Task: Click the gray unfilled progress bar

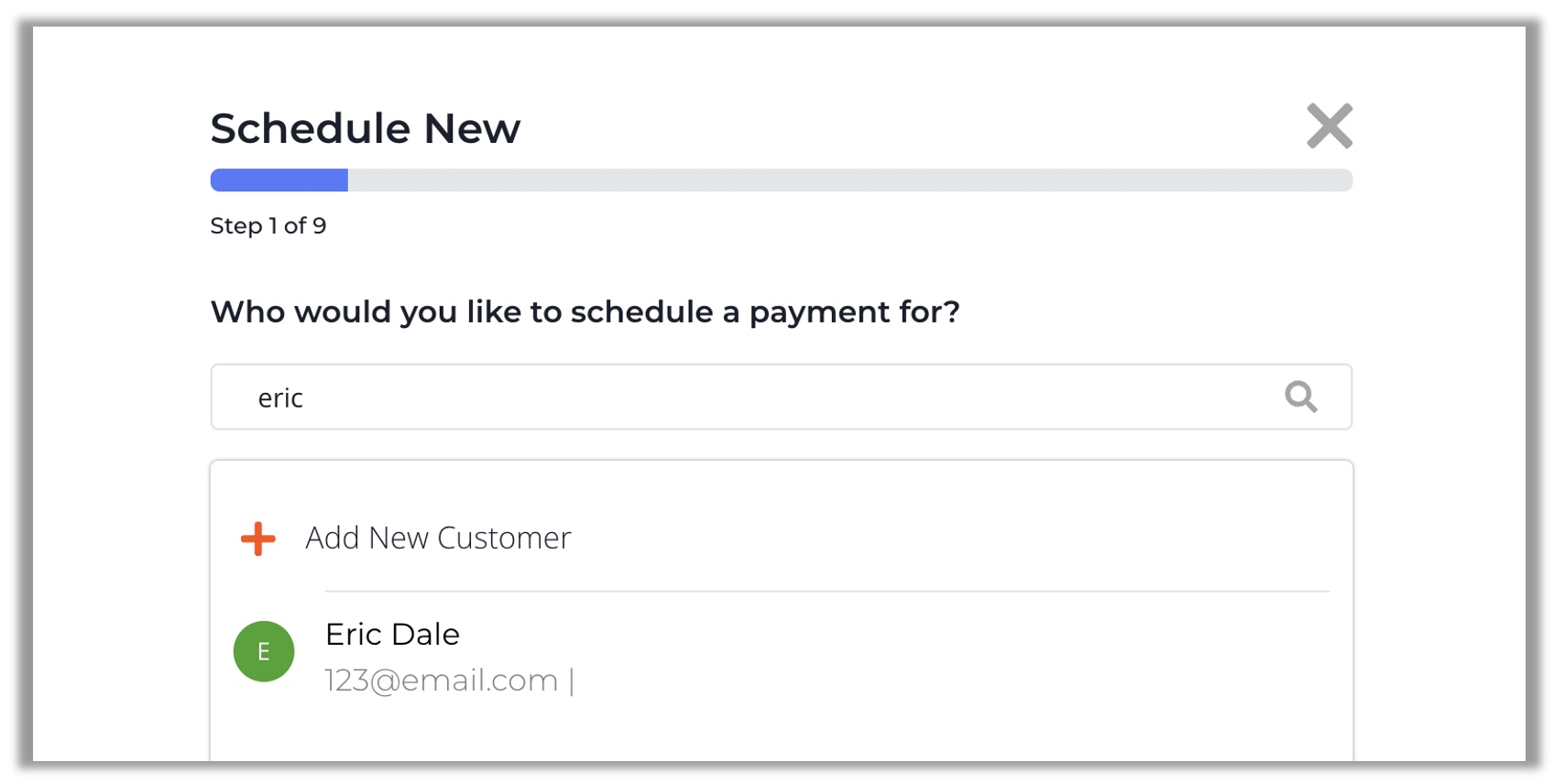Action: click(x=850, y=180)
